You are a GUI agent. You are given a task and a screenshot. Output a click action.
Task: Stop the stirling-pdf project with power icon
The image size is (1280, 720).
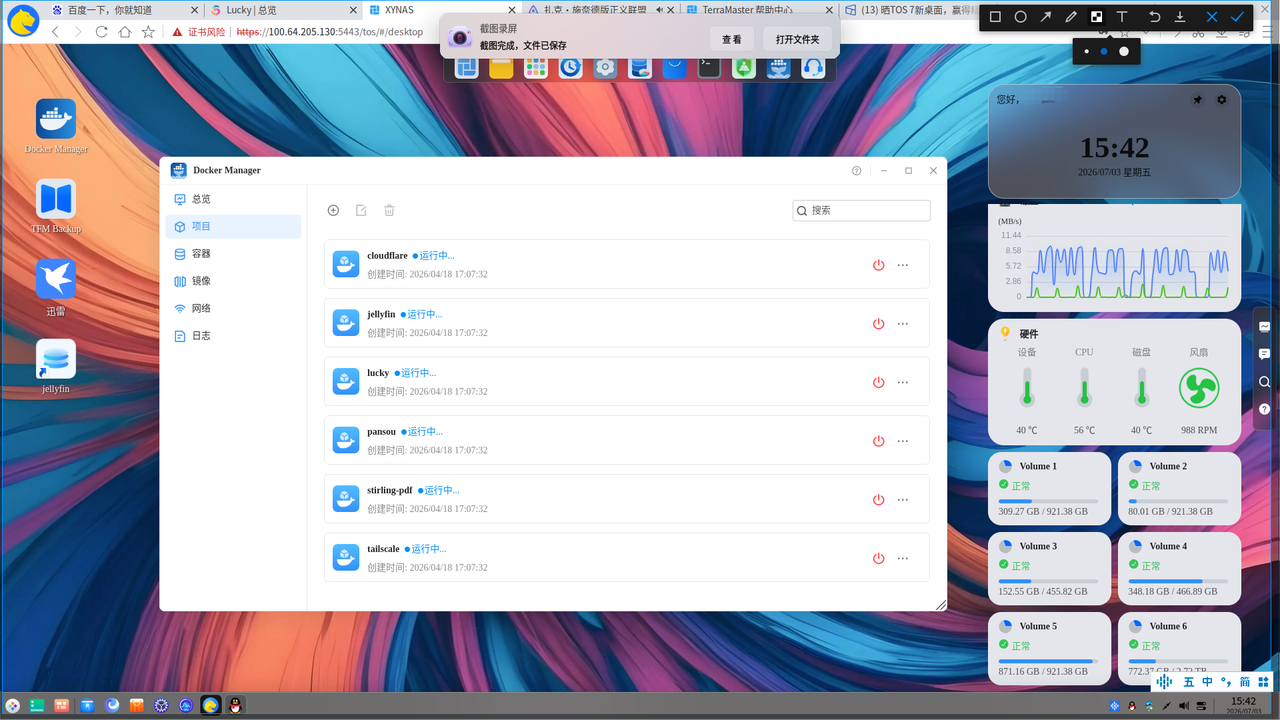(x=878, y=500)
